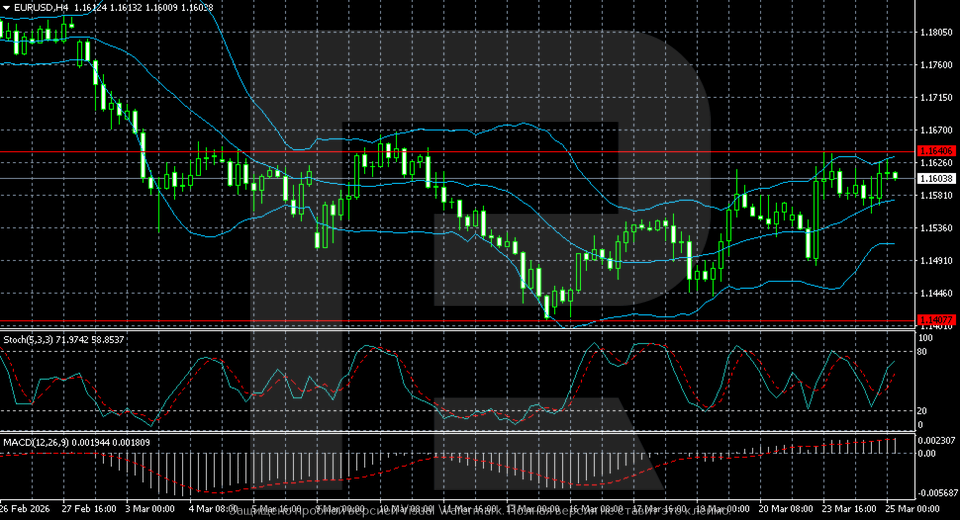Click the 1.18055 value on price axis

click(936, 33)
